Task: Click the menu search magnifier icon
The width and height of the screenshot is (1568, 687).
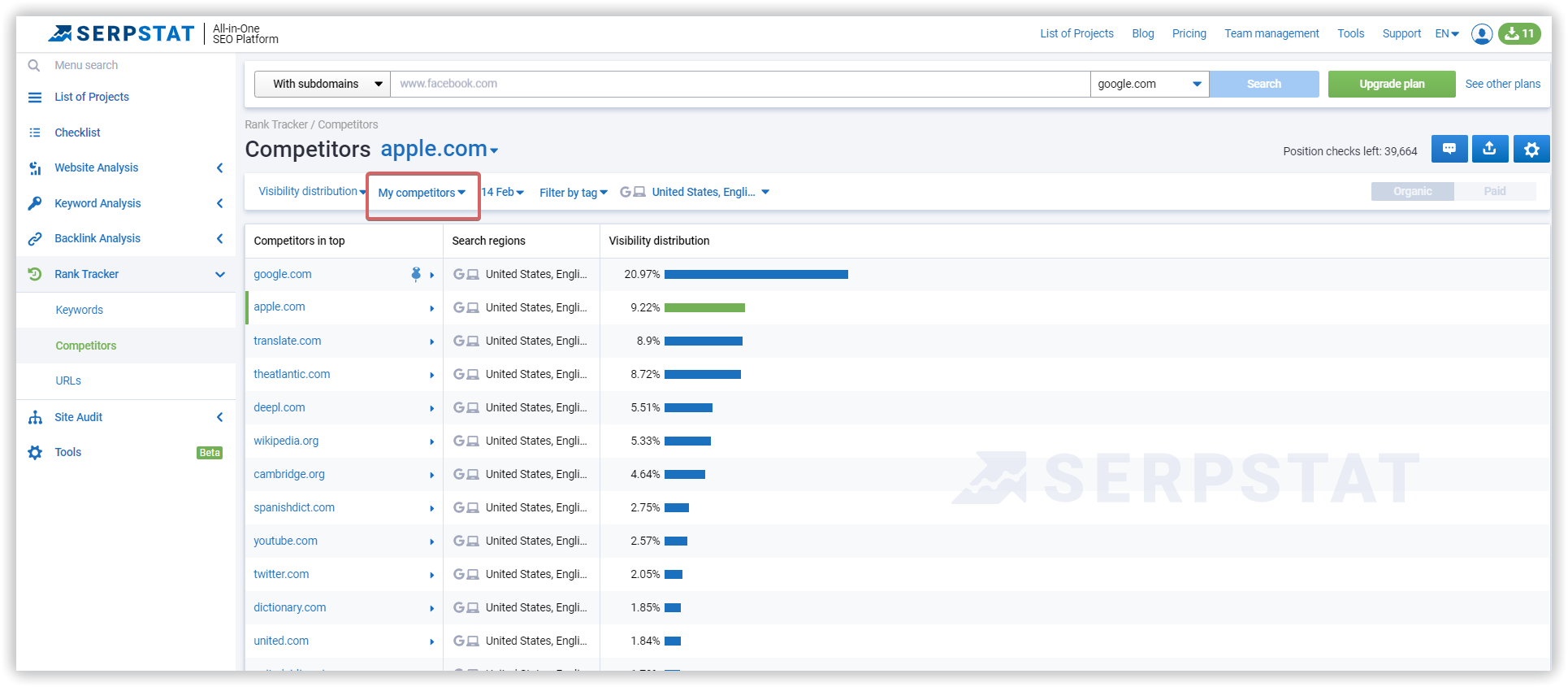Action: pos(34,65)
